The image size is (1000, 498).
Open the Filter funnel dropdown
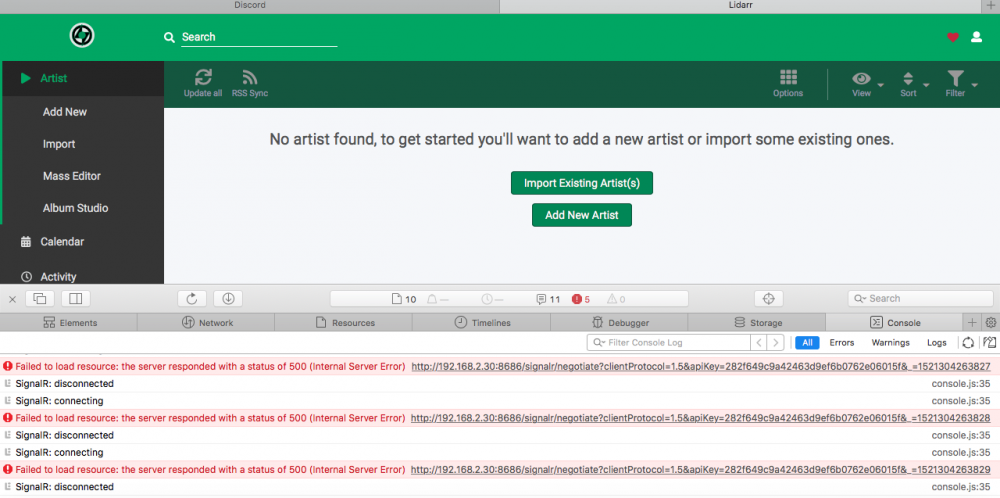pos(960,84)
